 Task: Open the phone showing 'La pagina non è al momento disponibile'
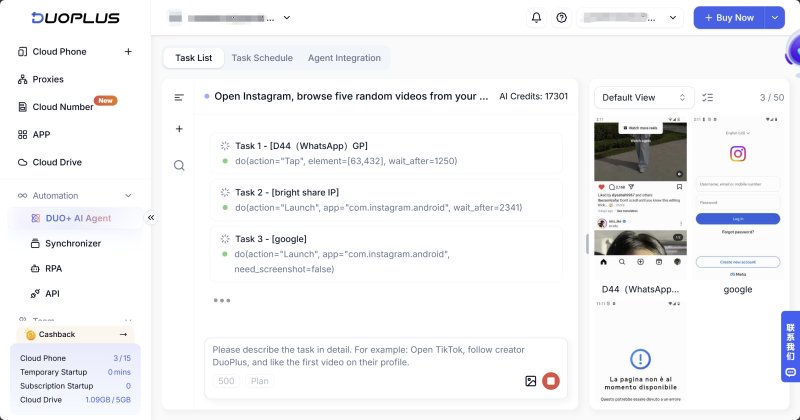[640, 352]
